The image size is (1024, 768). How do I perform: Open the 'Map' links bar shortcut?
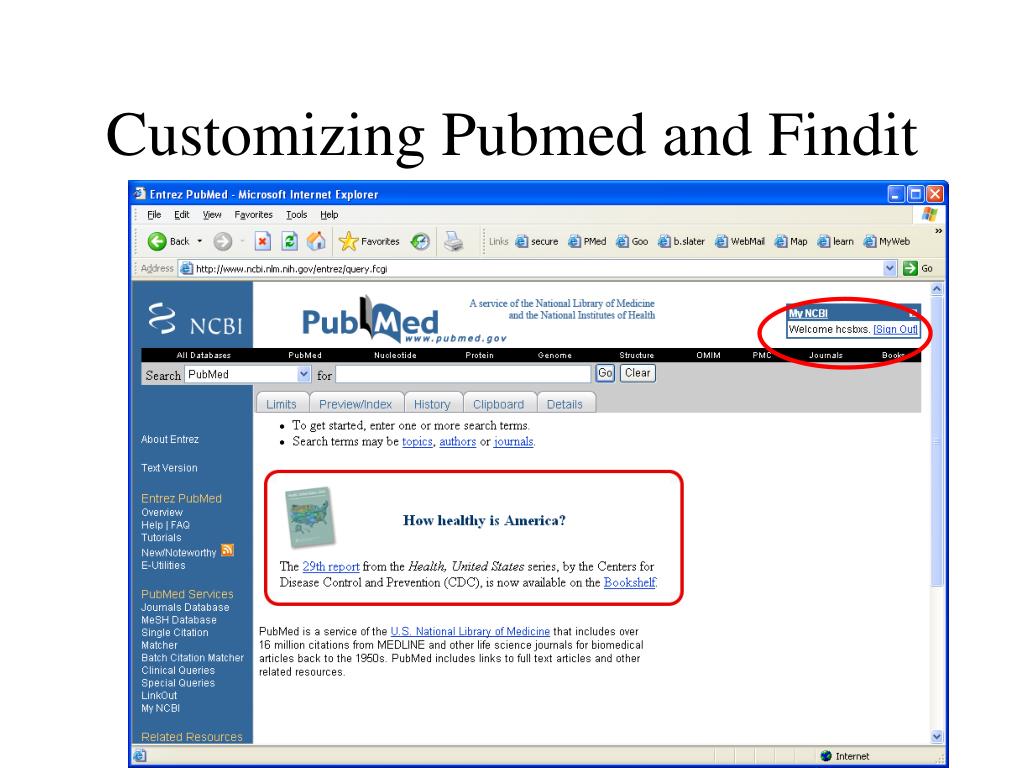(x=791, y=242)
